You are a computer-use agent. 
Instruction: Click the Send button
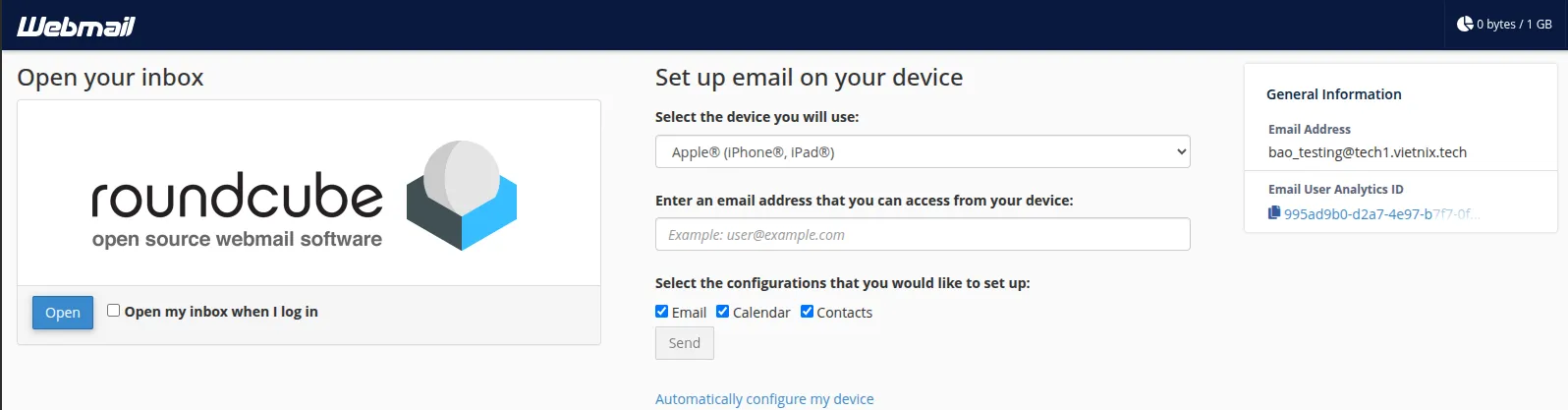point(684,343)
